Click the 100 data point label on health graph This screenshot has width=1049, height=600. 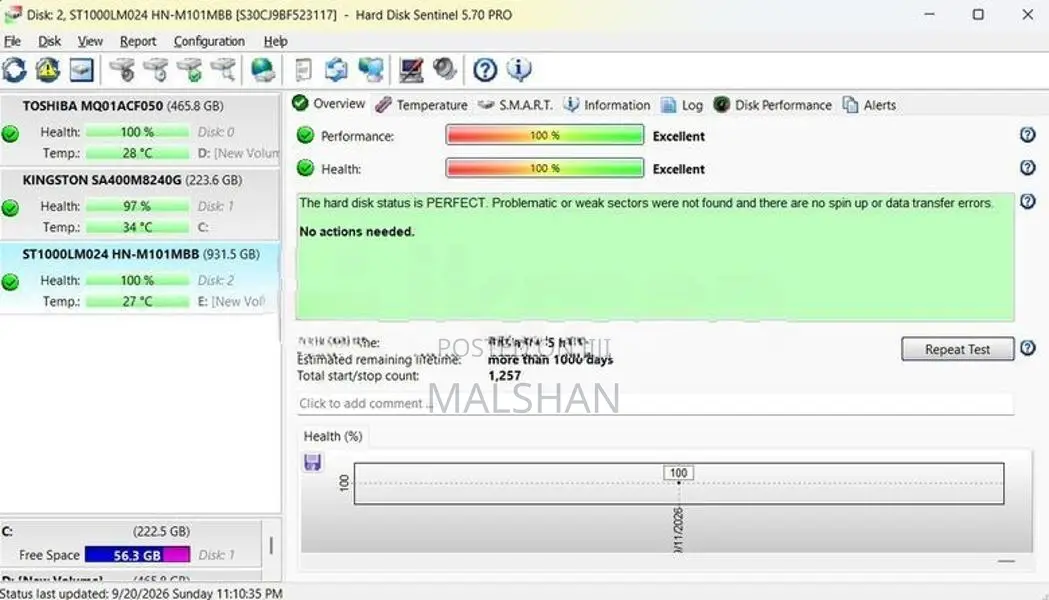(x=678, y=473)
